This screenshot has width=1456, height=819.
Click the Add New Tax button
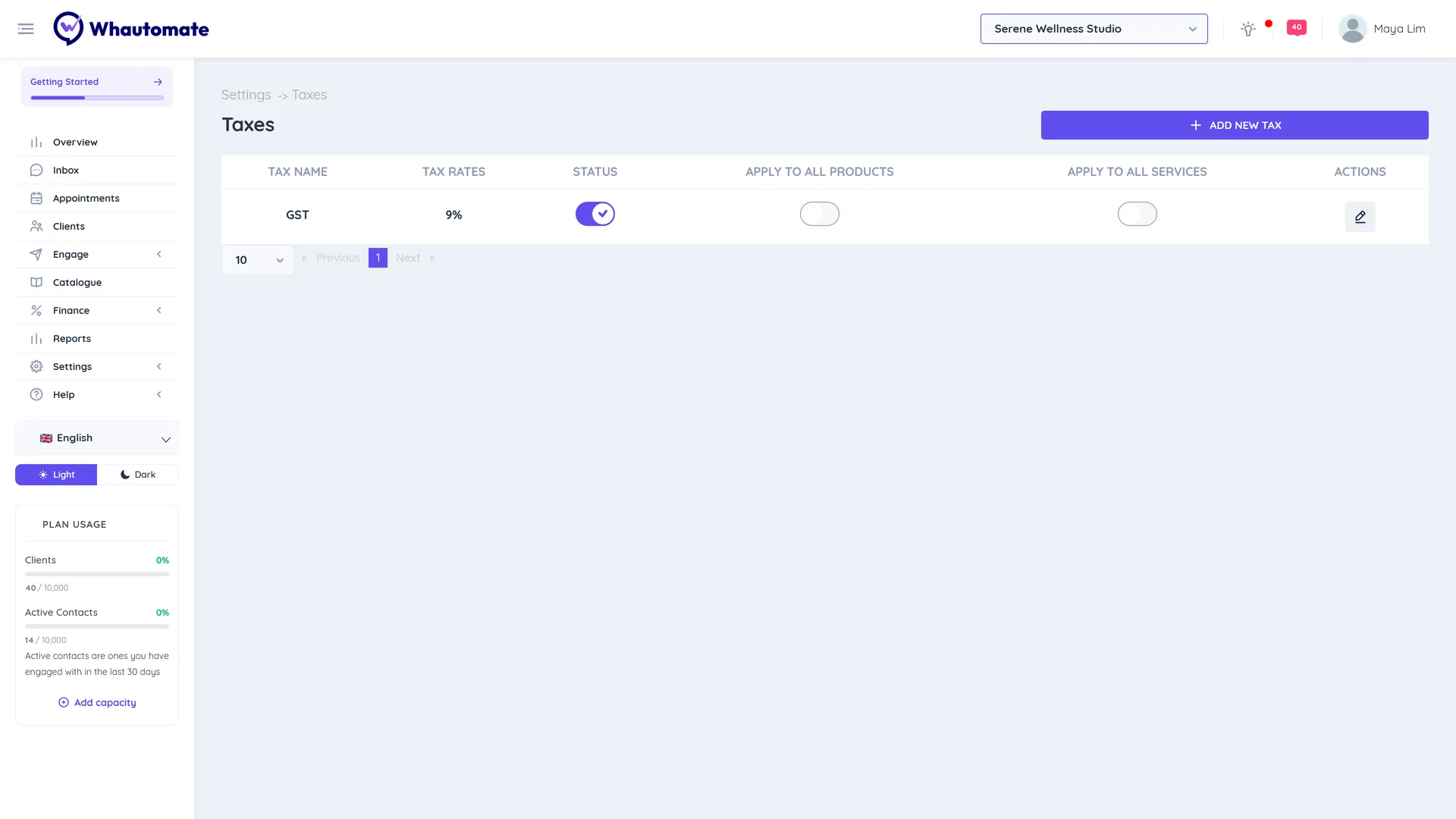(x=1235, y=125)
